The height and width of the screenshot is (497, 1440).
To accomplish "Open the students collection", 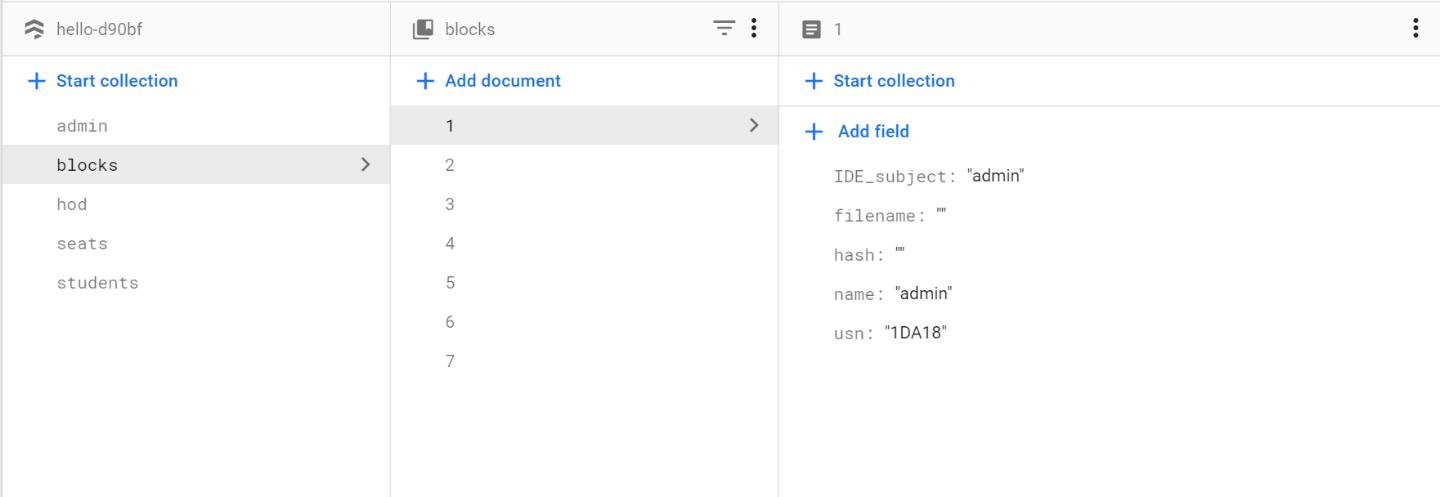I will click(x=97, y=283).
